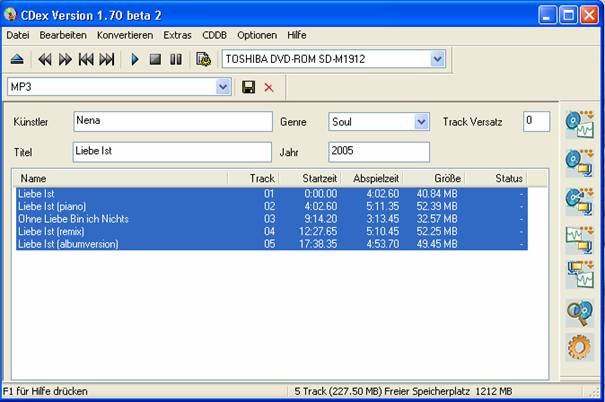Click the save profile floppy disk icon

249,88
